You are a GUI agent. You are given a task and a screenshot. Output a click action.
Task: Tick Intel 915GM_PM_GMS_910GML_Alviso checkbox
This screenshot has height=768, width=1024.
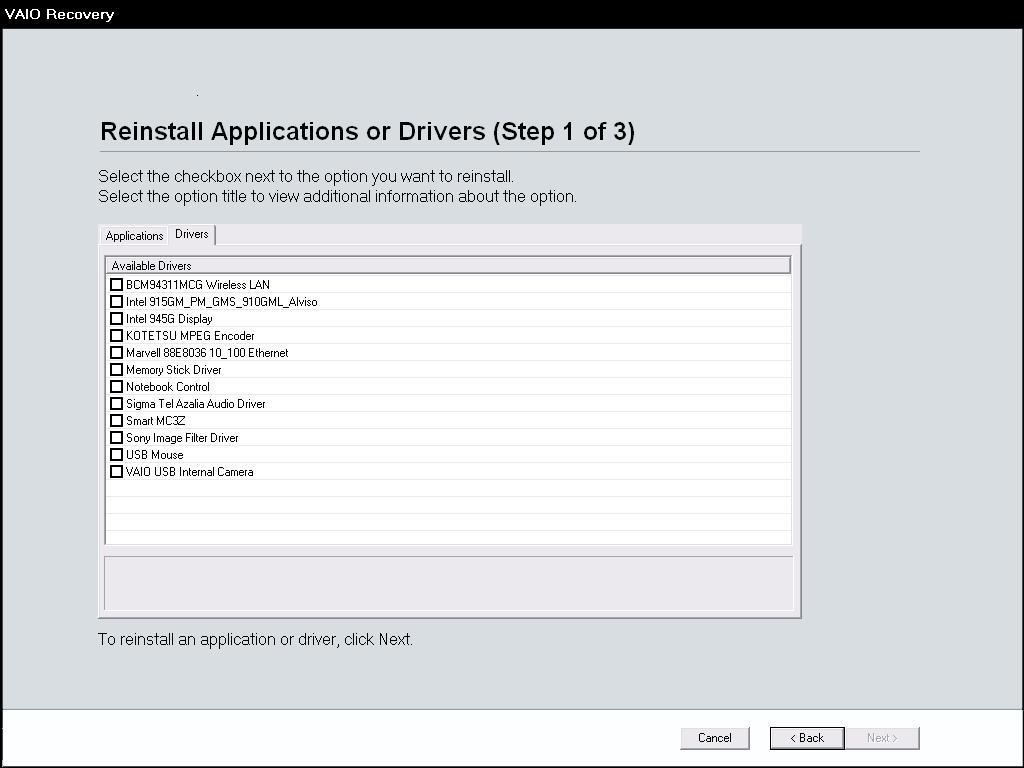coord(116,302)
